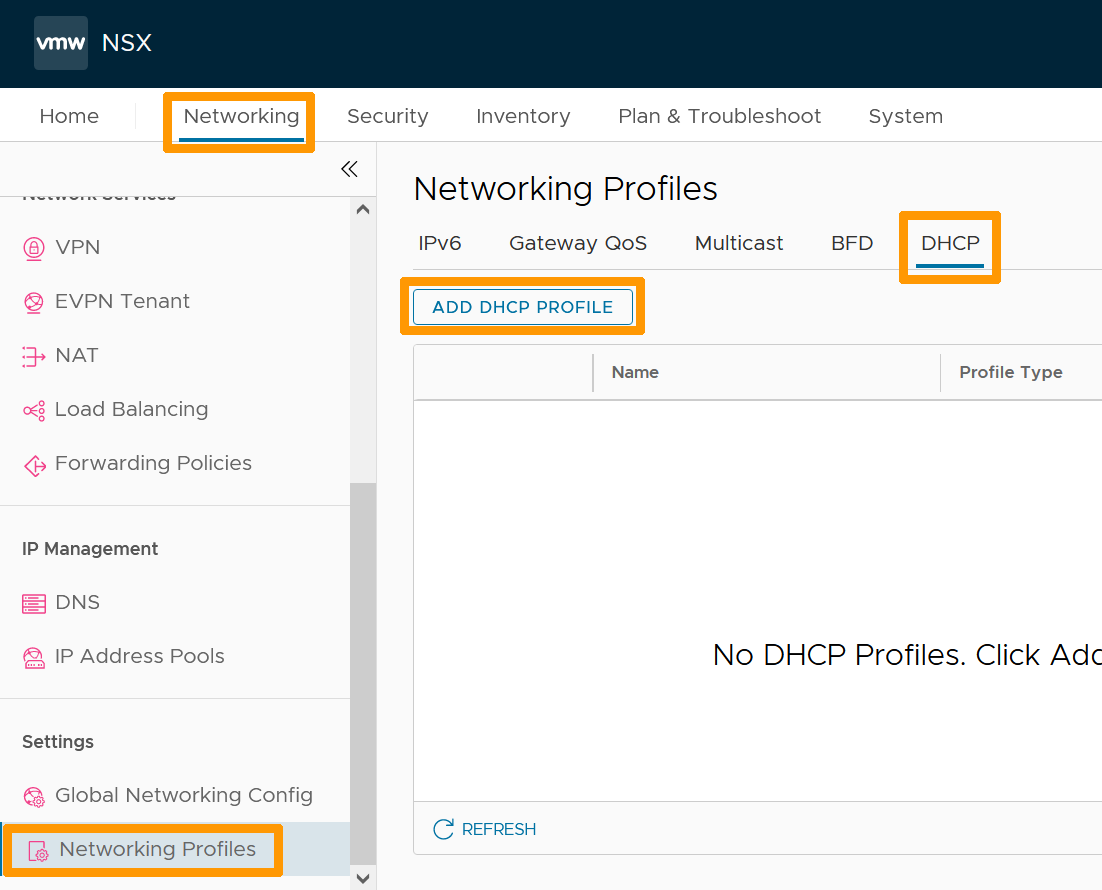Navigate to the Security menu
The width and height of the screenshot is (1102, 890).
pyautogui.click(x=387, y=116)
